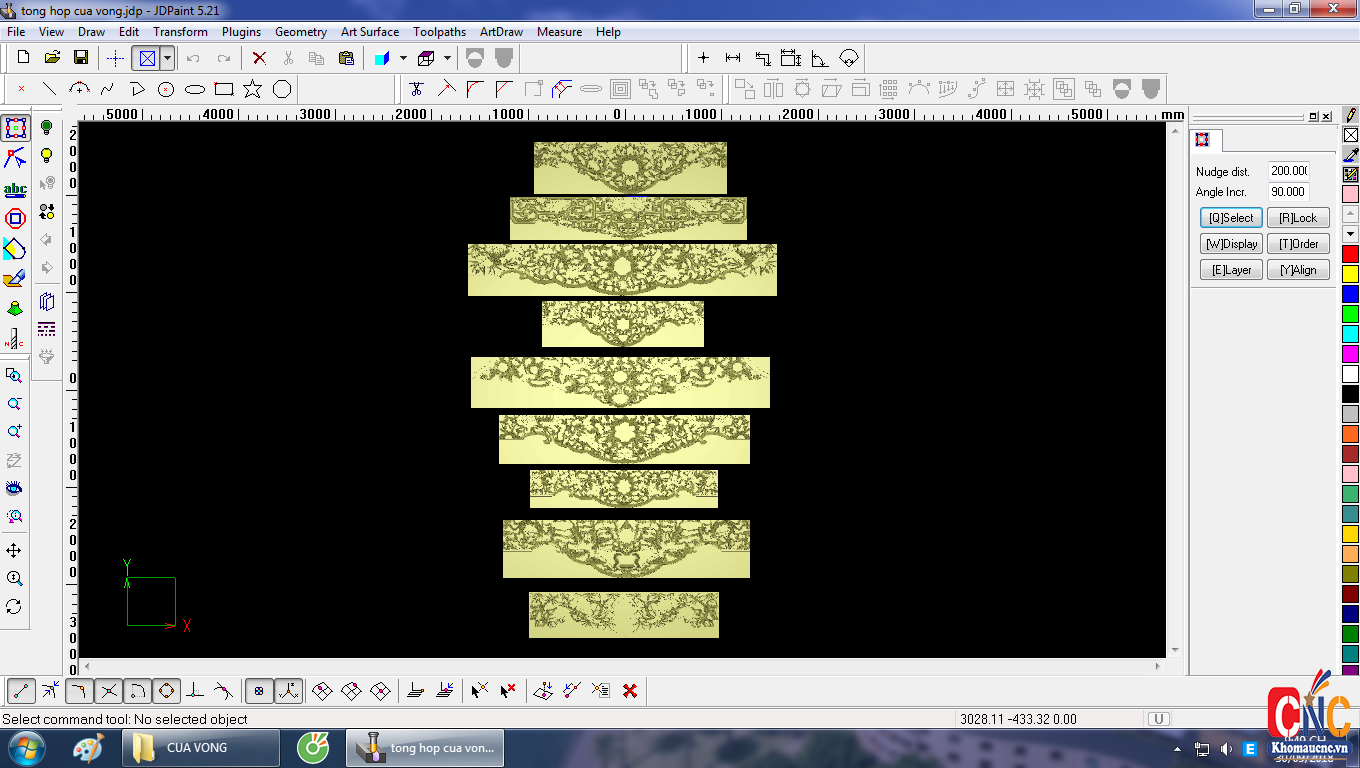Open the Art Surface menu
This screenshot has width=1360, height=768.
pos(369,32)
